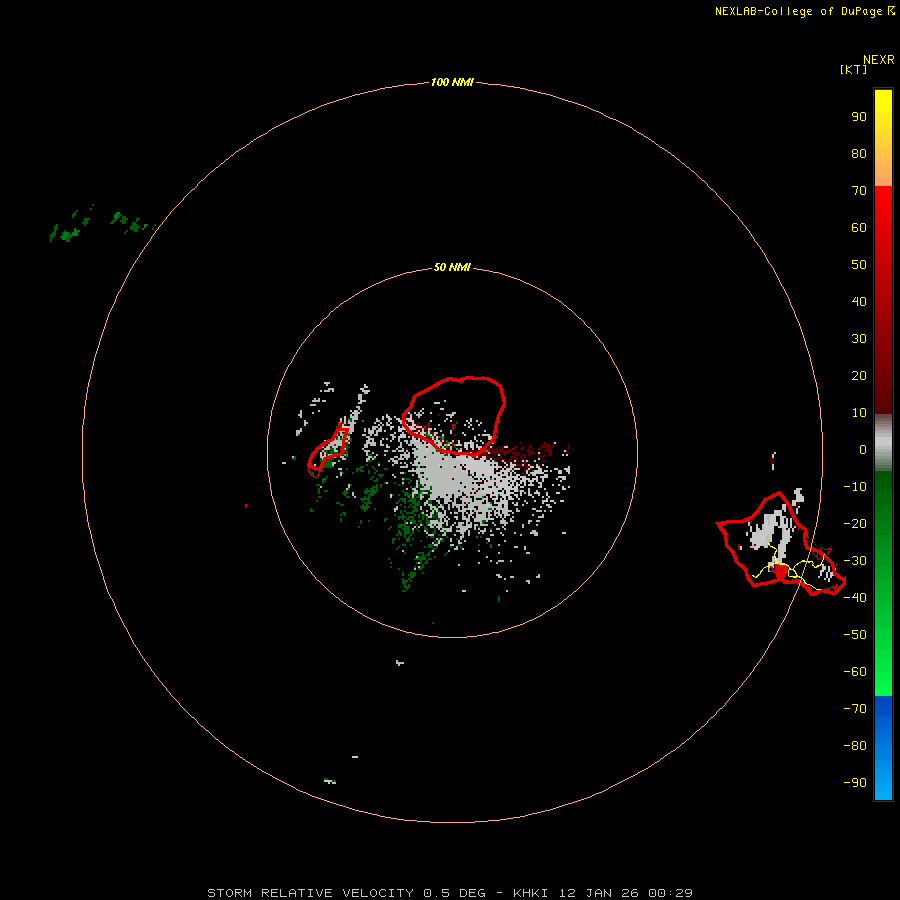Click the -20 value on the velocity scale
Image resolution: width=900 pixels, height=900 pixels.
click(x=855, y=523)
